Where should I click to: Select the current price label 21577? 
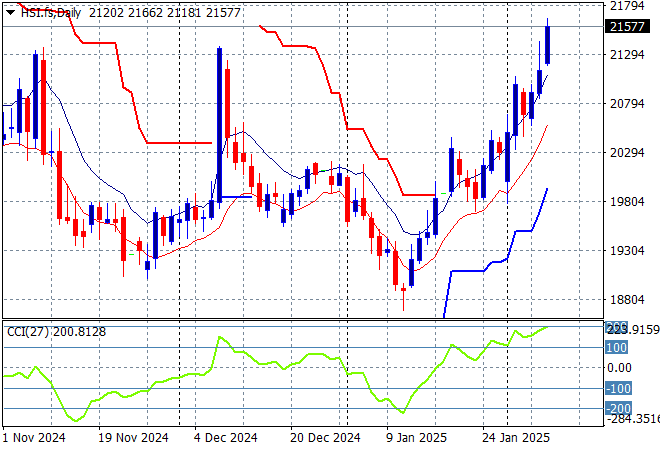(627, 27)
